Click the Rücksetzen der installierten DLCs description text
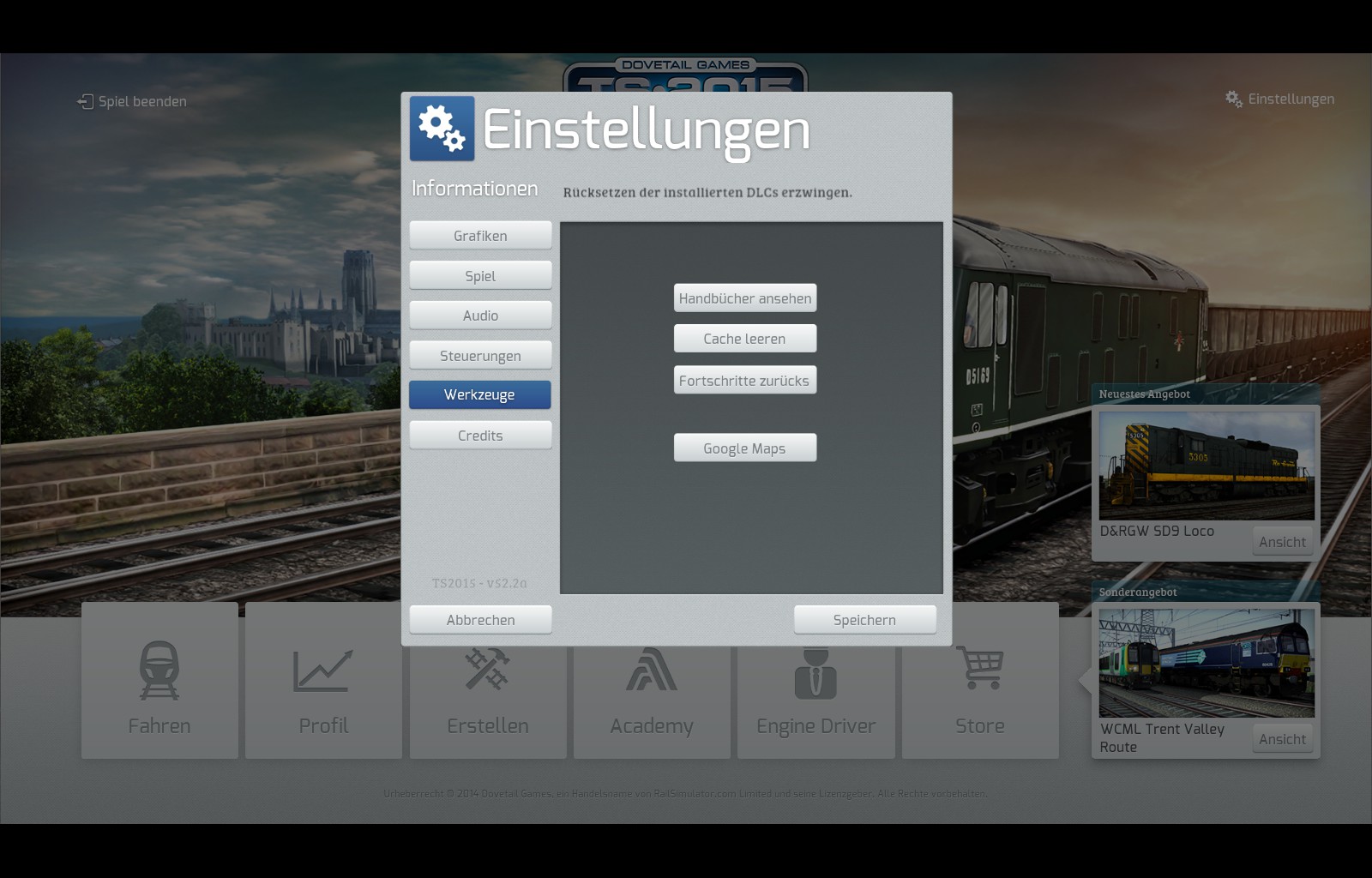Viewport: 1372px width, 878px height. (x=707, y=193)
